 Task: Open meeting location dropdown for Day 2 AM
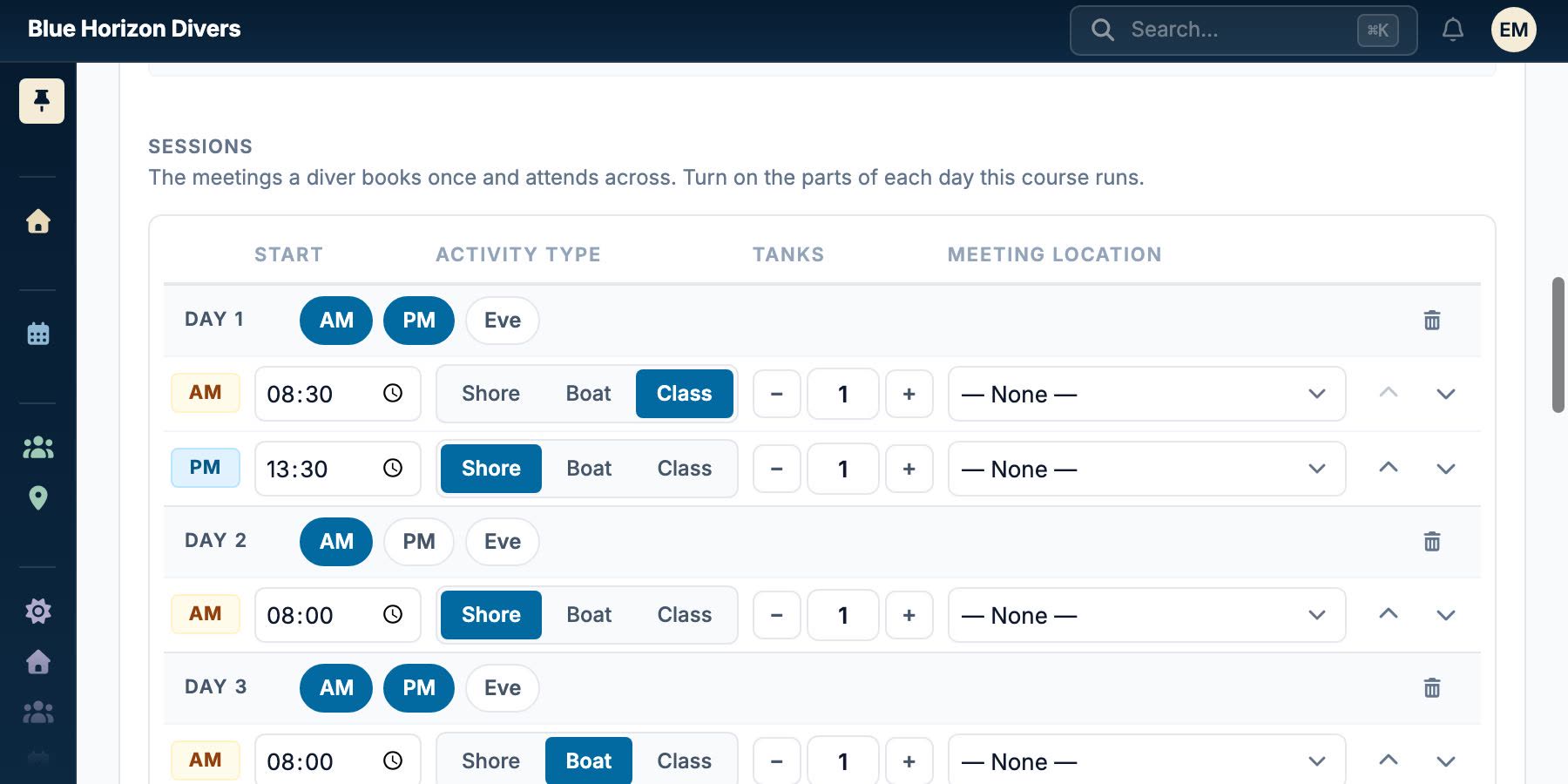click(x=1146, y=615)
